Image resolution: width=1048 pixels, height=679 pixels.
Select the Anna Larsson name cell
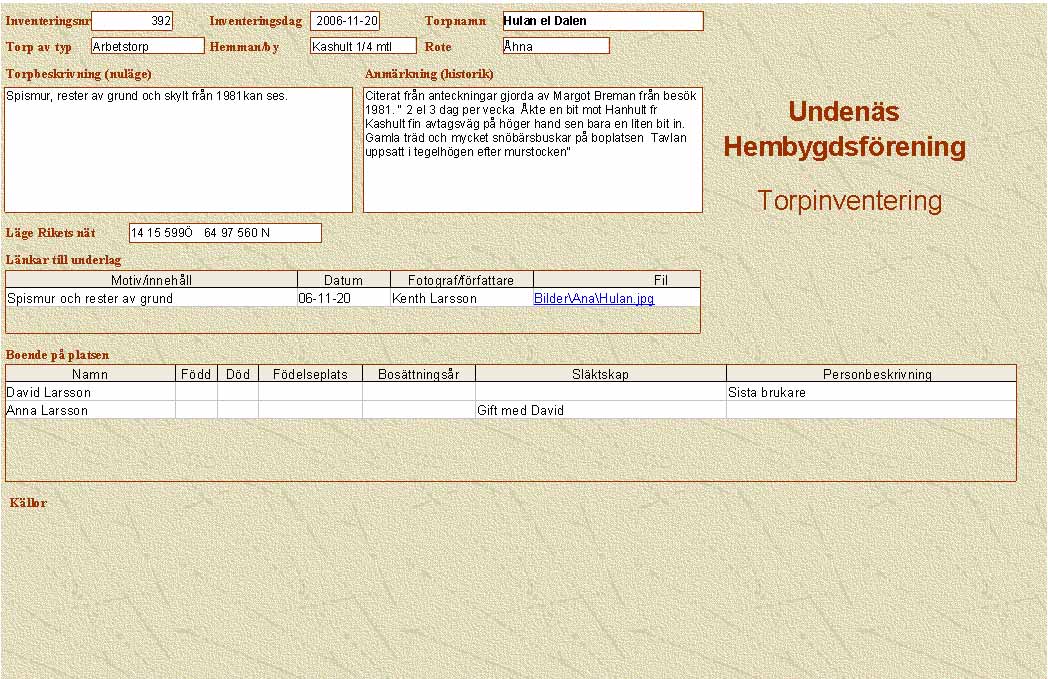90,410
